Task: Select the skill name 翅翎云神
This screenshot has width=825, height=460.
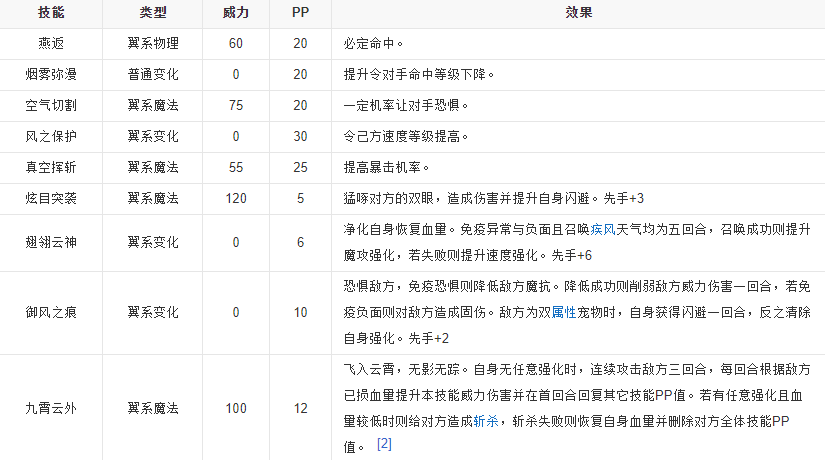Action: click(x=51, y=243)
